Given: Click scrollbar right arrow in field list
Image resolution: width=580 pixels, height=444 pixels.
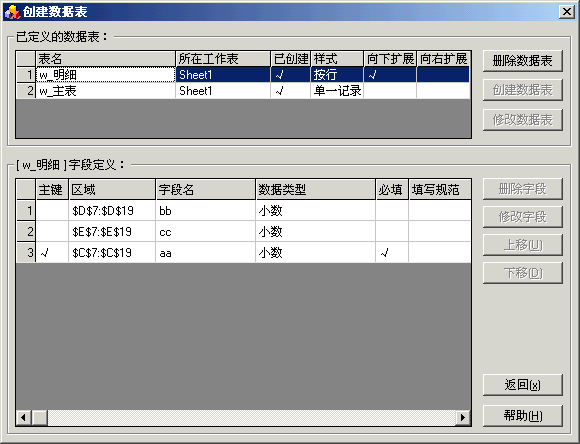Looking at the screenshot, I should point(463,417).
